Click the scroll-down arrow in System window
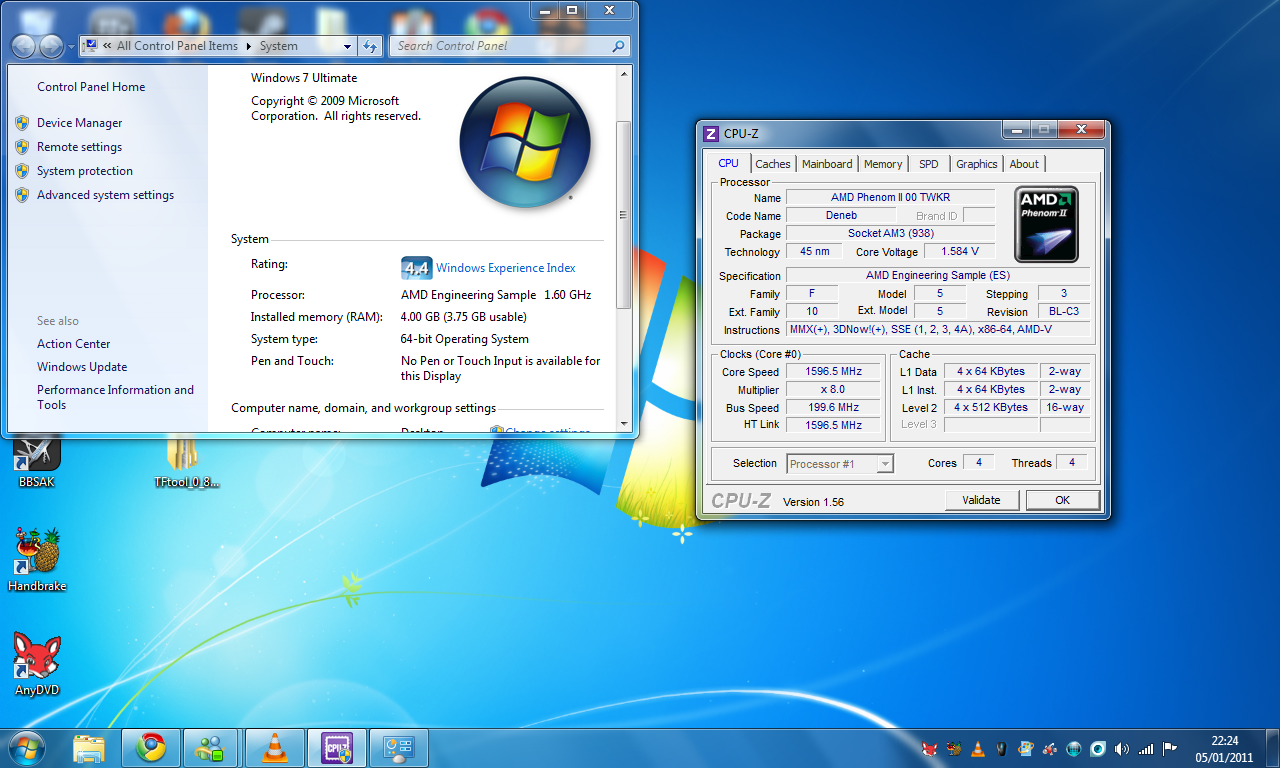 click(624, 424)
